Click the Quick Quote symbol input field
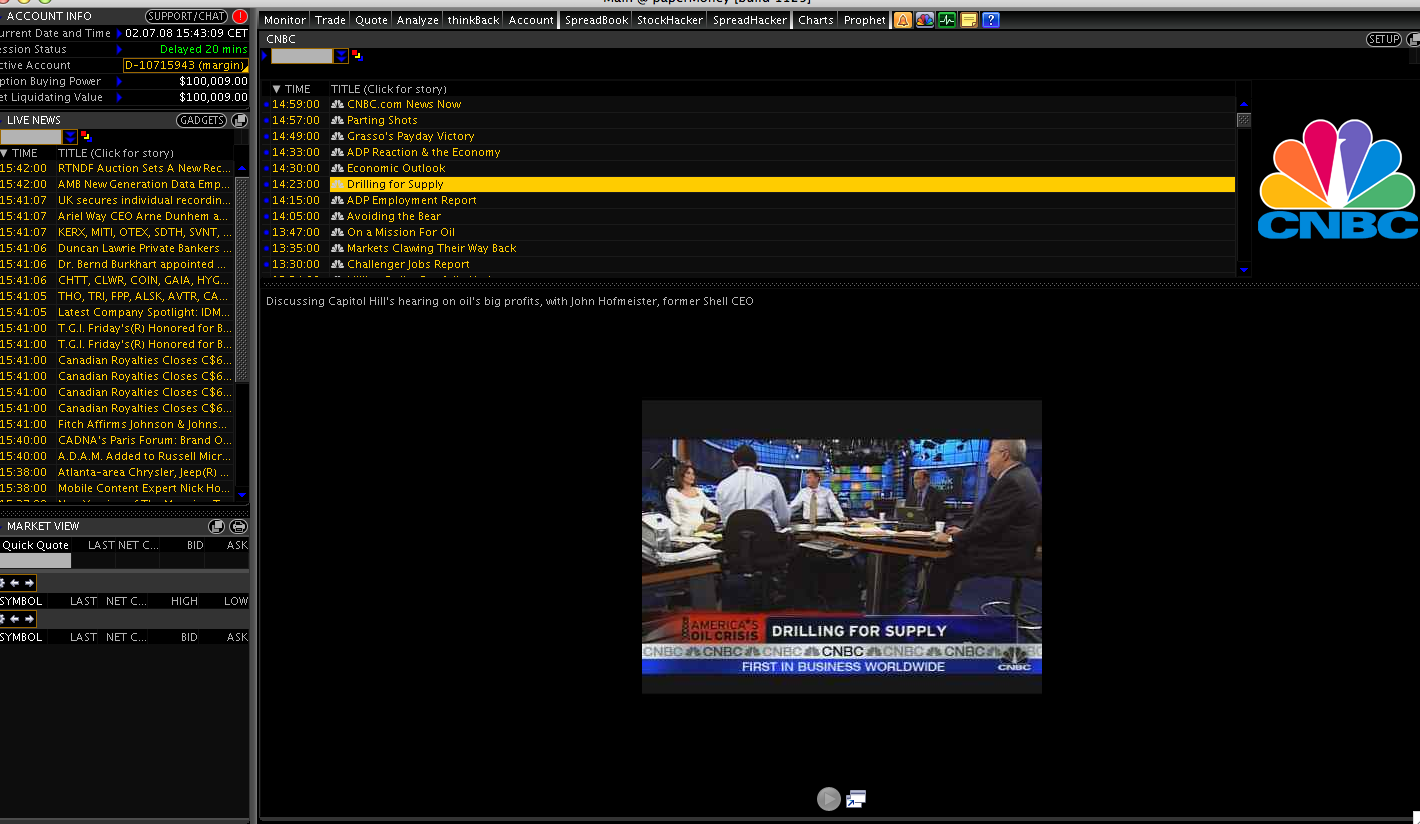This screenshot has width=1420, height=824. point(36,561)
